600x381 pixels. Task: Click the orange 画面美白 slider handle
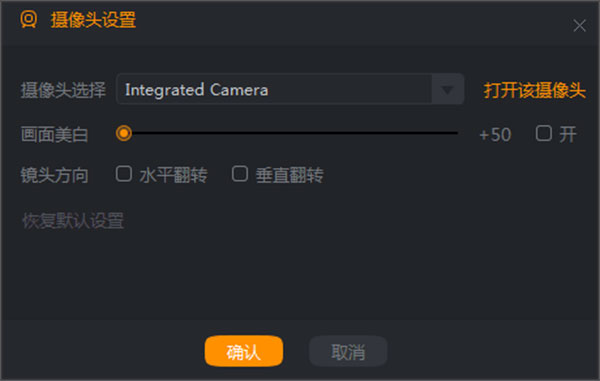[124, 133]
